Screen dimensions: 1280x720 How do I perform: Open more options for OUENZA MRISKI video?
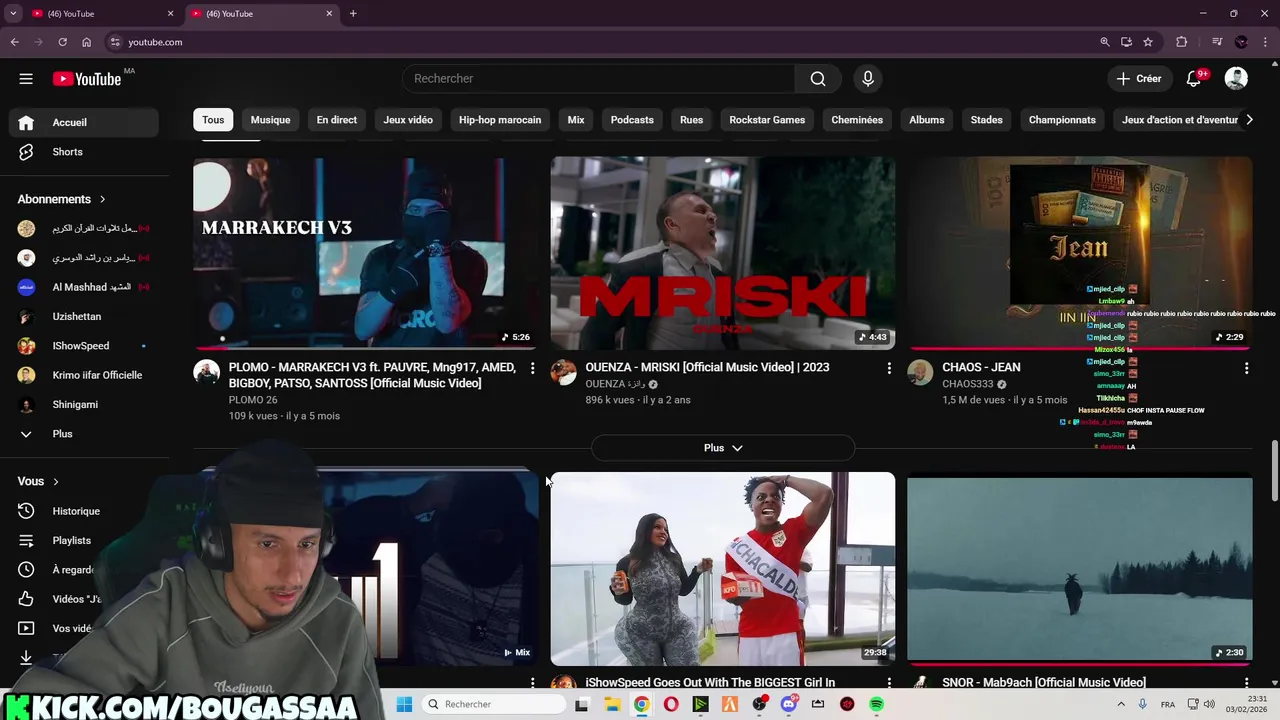(889, 369)
